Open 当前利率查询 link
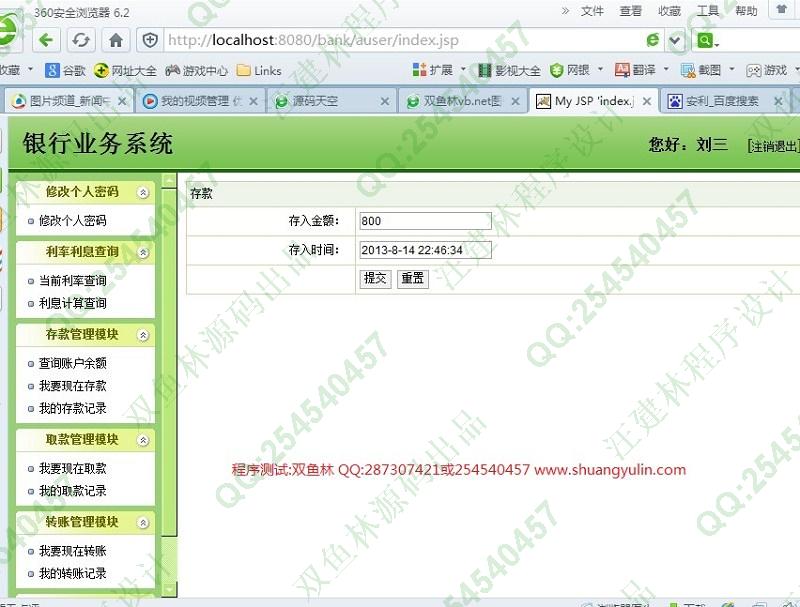This screenshot has width=800, height=607. click(72, 281)
